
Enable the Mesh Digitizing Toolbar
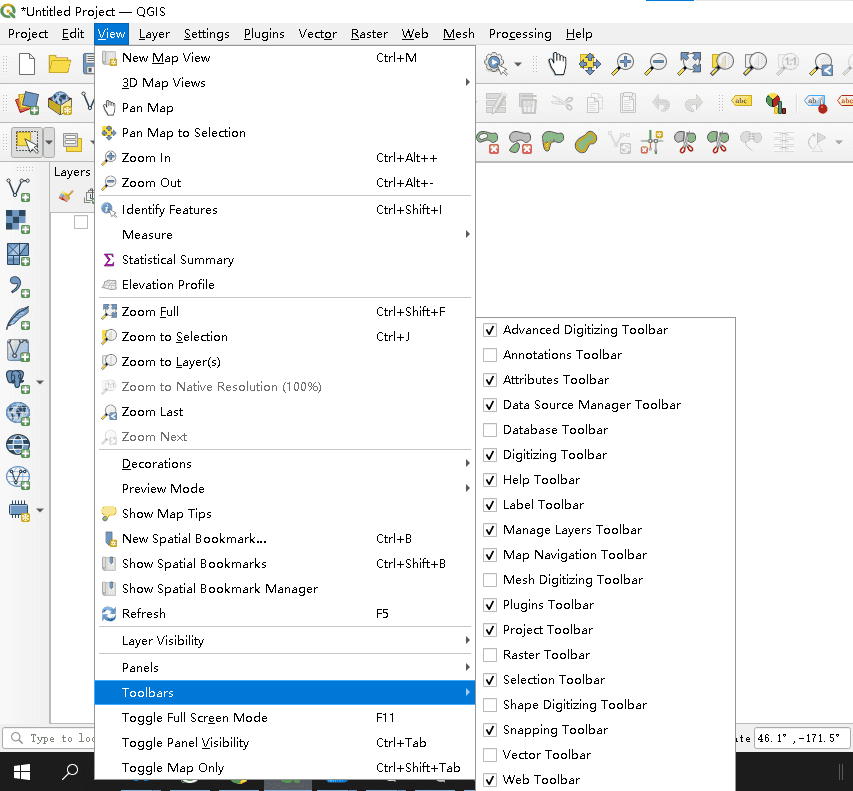(490, 580)
